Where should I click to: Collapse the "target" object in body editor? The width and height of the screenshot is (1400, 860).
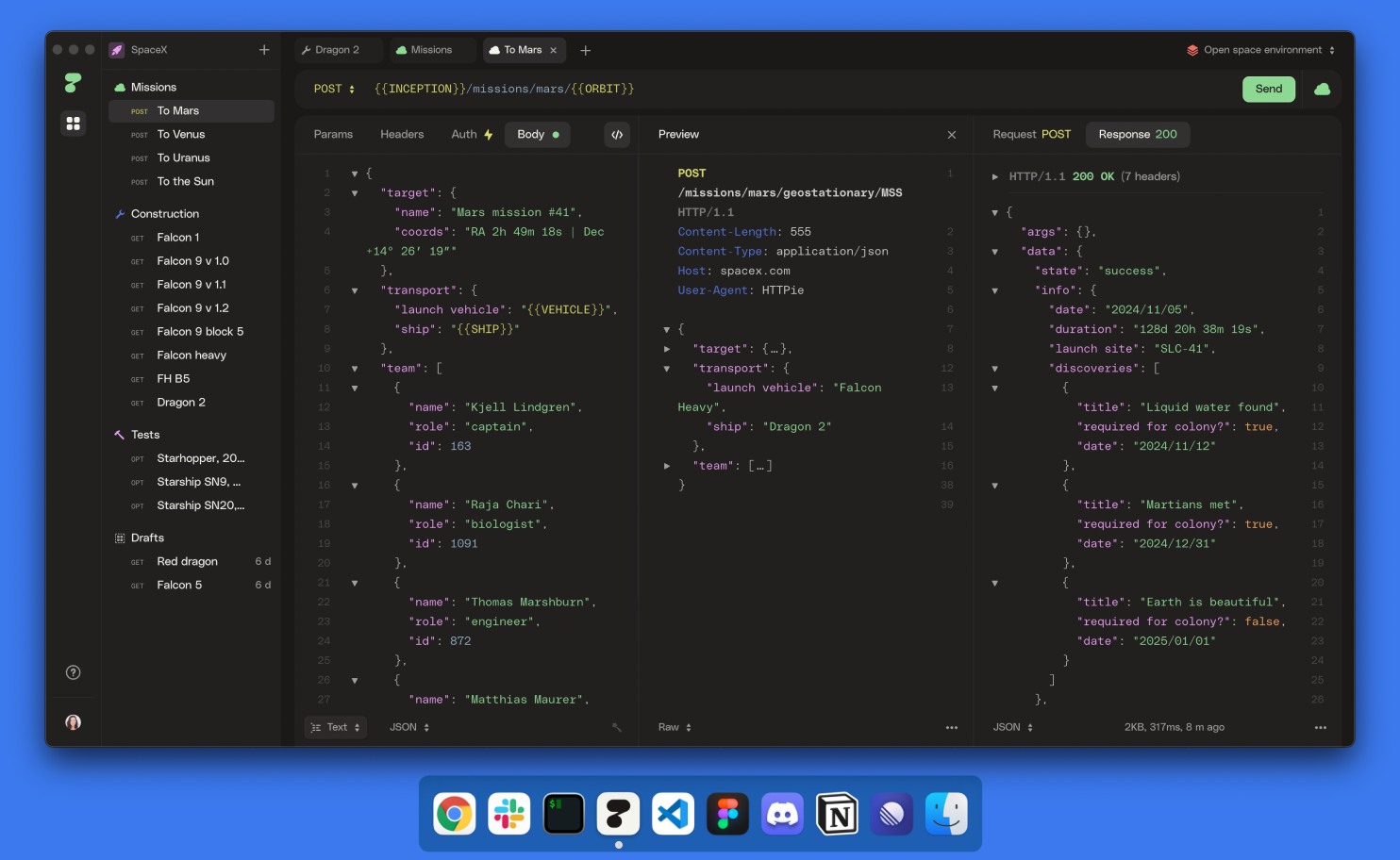click(355, 193)
